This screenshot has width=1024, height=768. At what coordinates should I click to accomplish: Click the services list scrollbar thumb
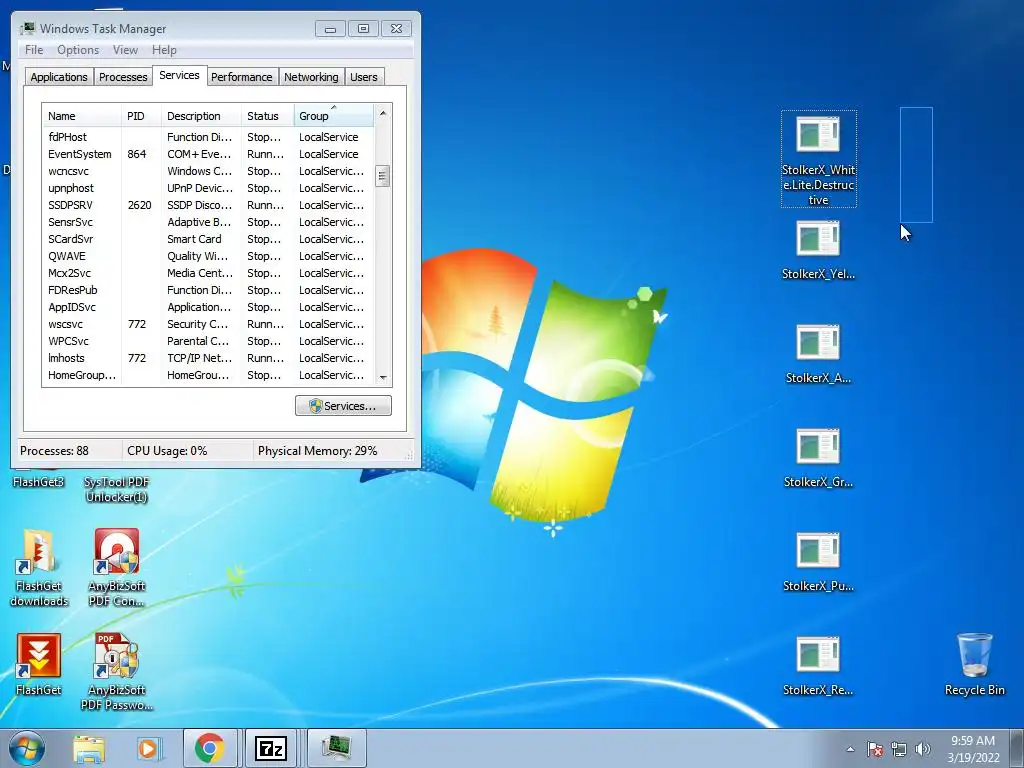(x=383, y=176)
